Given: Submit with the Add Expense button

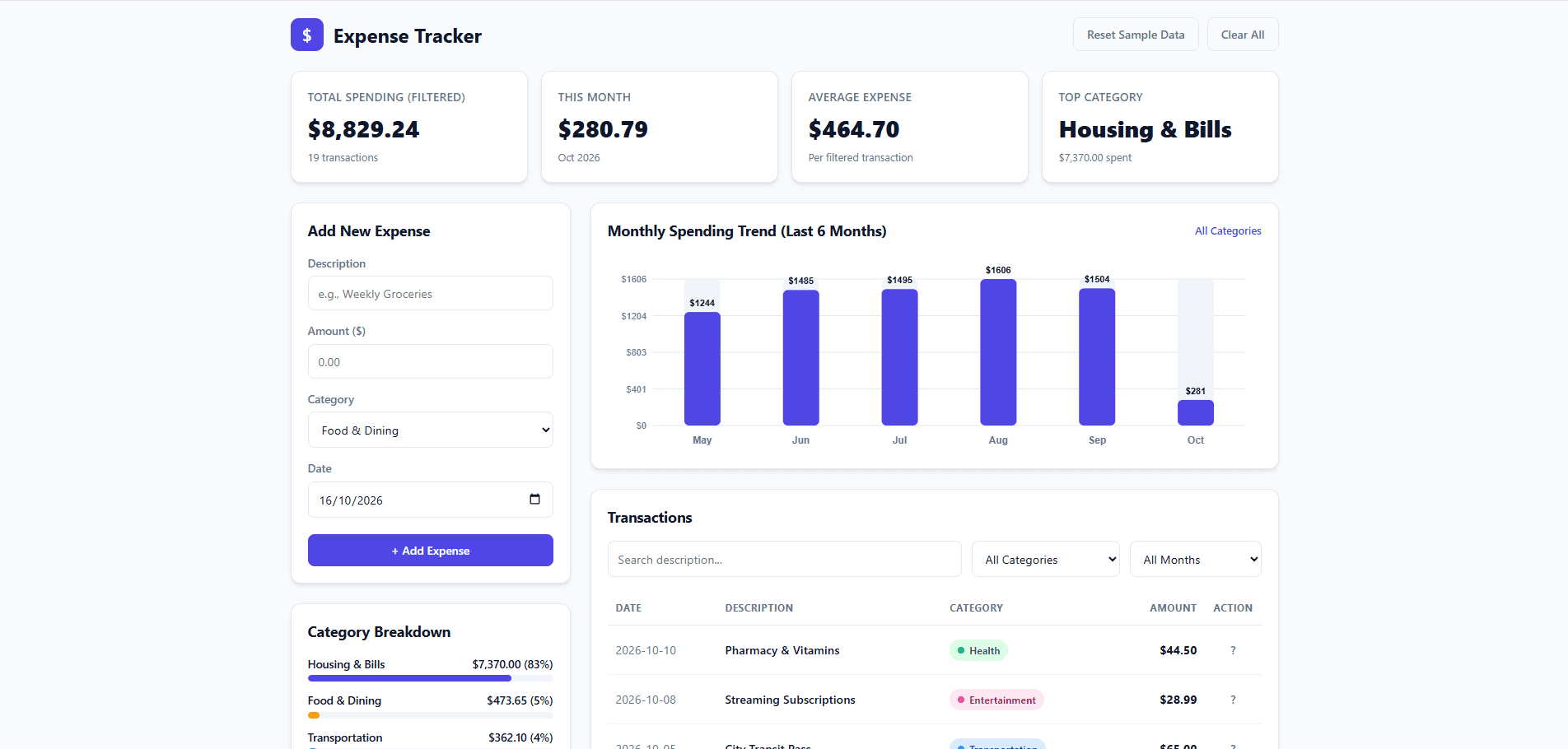Looking at the screenshot, I should click(431, 551).
